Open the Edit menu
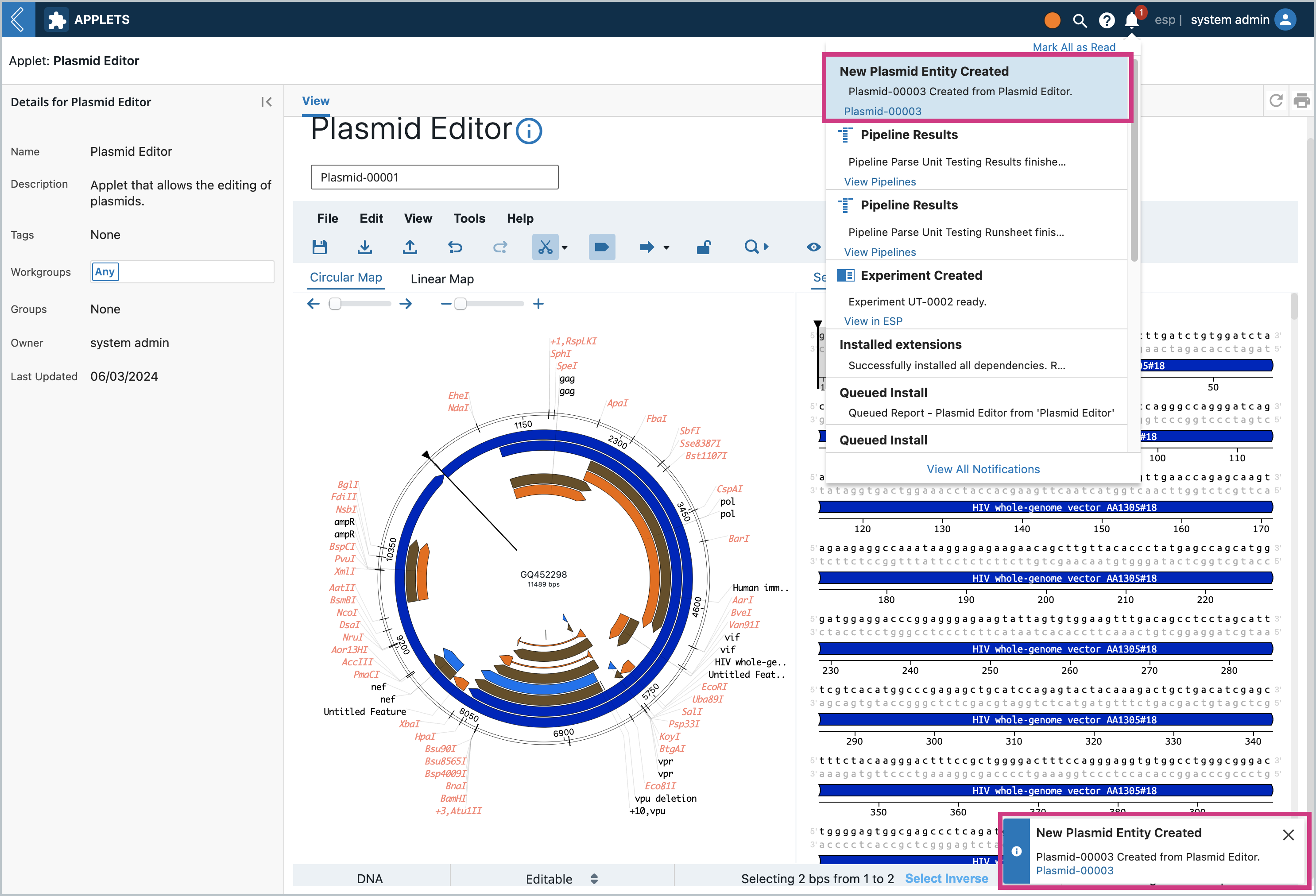This screenshot has height=896, width=1316. tap(372, 219)
